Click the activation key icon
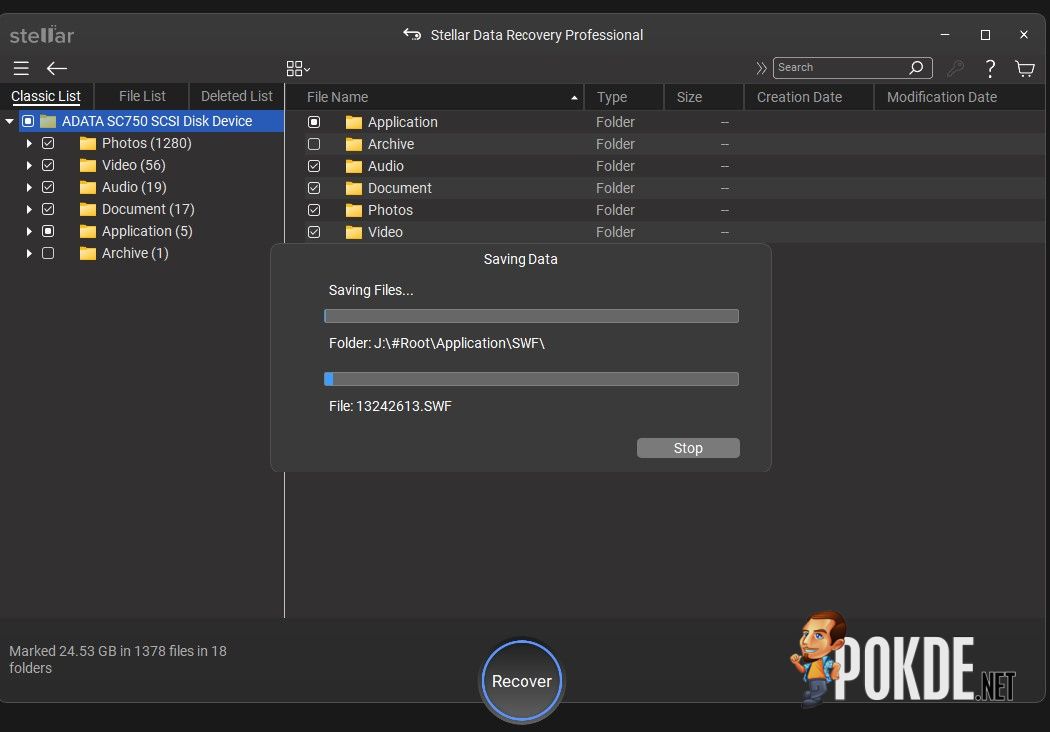 (956, 68)
